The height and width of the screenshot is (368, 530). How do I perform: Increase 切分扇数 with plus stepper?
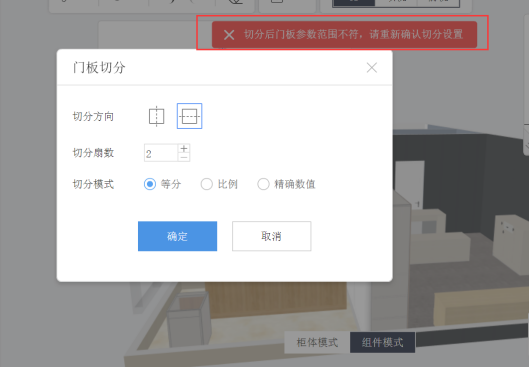pyautogui.click(x=184, y=148)
